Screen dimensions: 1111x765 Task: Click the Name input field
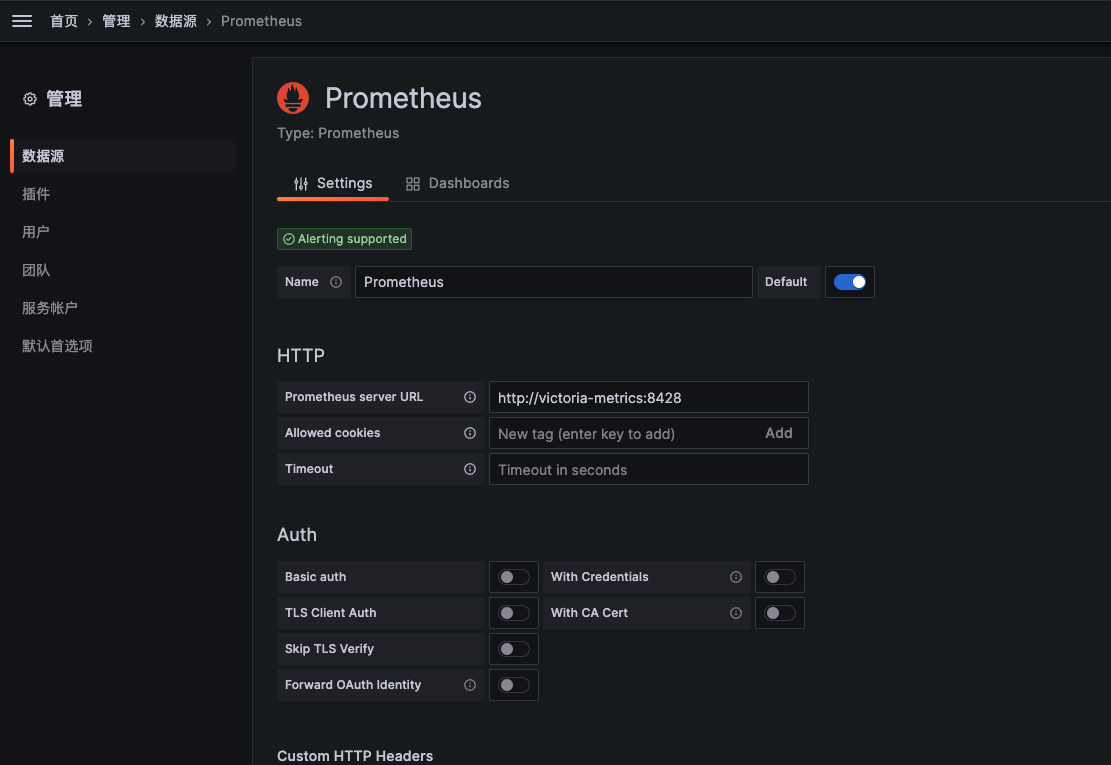[553, 282]
